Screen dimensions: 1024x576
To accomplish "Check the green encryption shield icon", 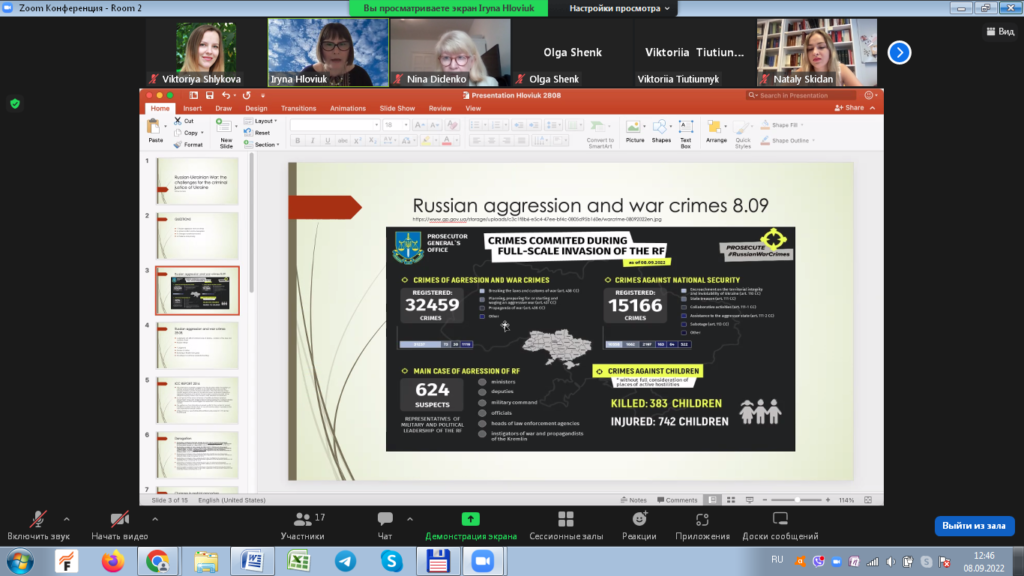I will click(x=15, y=104).
